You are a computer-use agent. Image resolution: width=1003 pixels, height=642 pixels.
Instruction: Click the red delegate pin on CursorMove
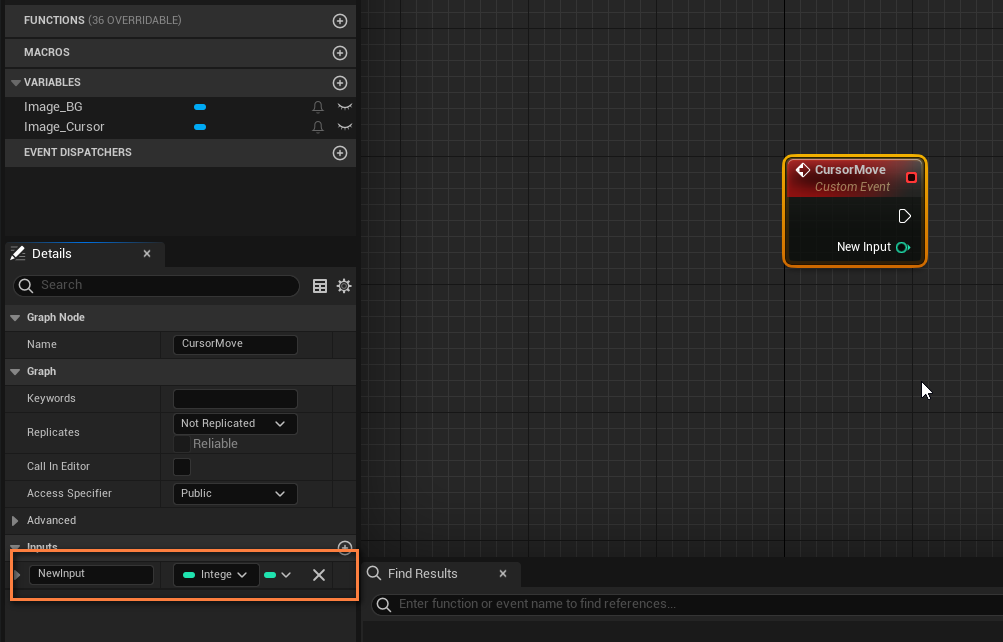point(912,178)
